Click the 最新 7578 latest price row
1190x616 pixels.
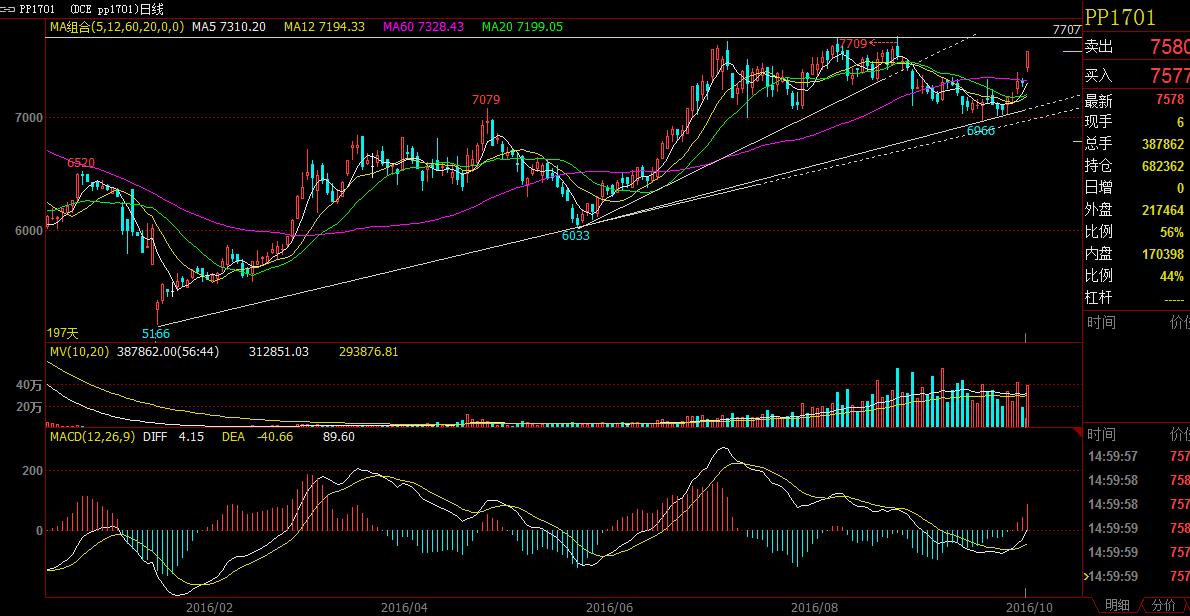click(1136, 100)
